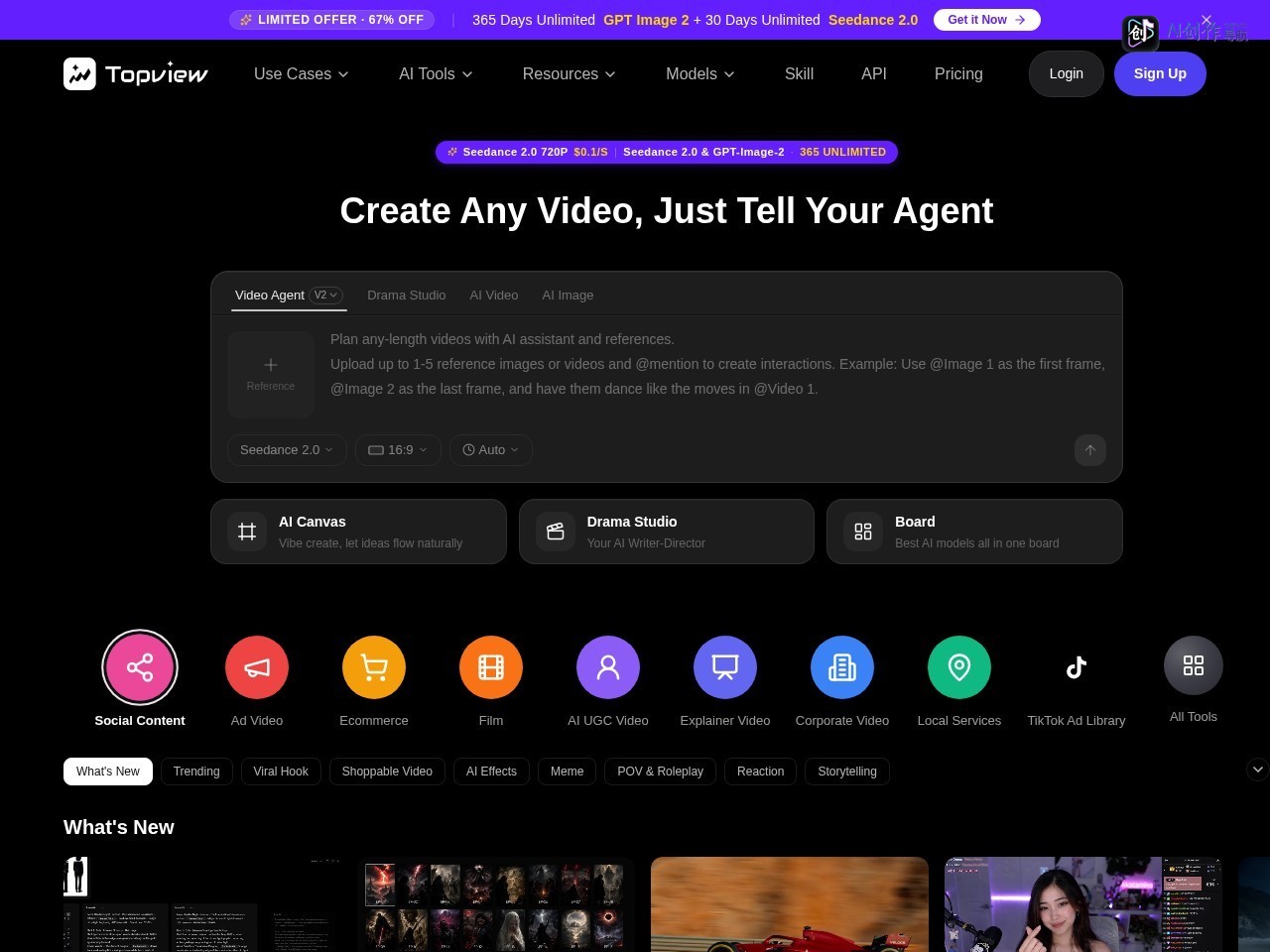Image resolution: width=1270 pixels, height=952 pixels.
Task: Close the limited offer banner
Action: pos(1206,20)
